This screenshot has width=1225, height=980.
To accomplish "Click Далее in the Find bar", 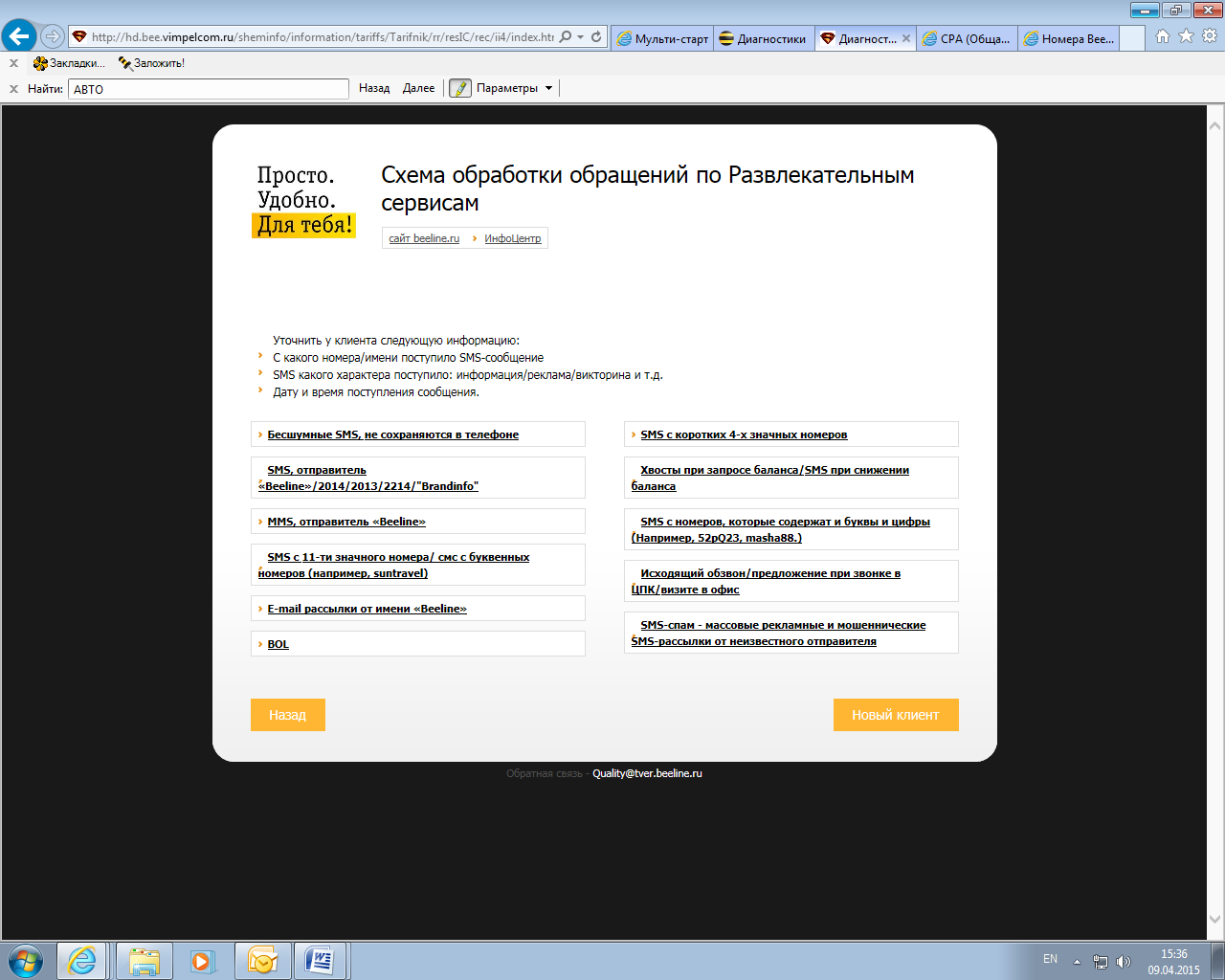I will tap(419, 88).
